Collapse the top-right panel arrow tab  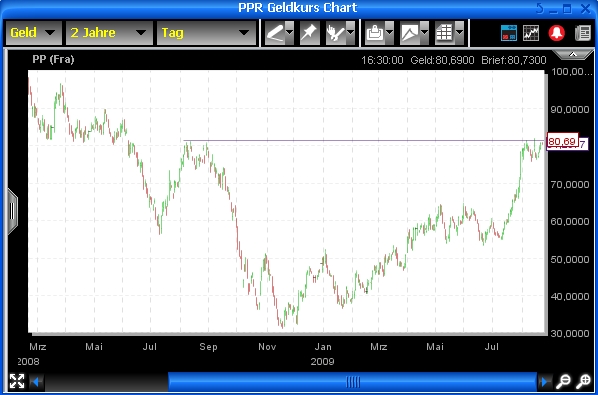click(x=572, y=55)
